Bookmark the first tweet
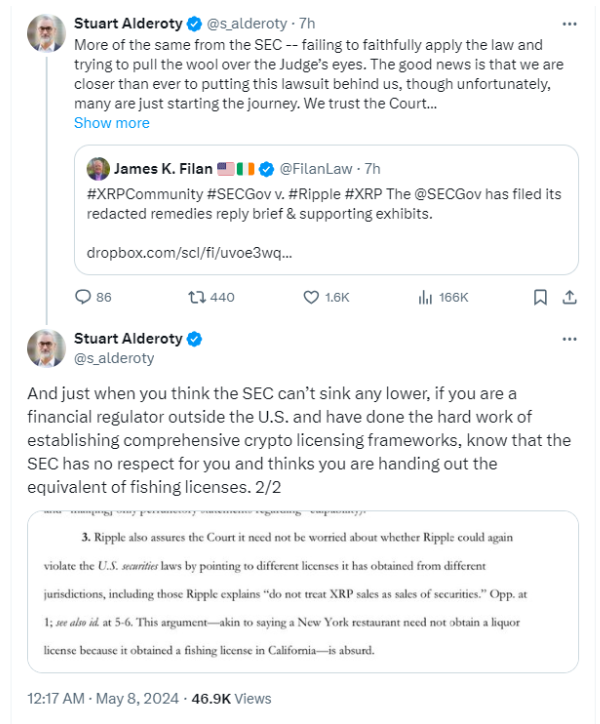600x724 pixels. (540, 297)
